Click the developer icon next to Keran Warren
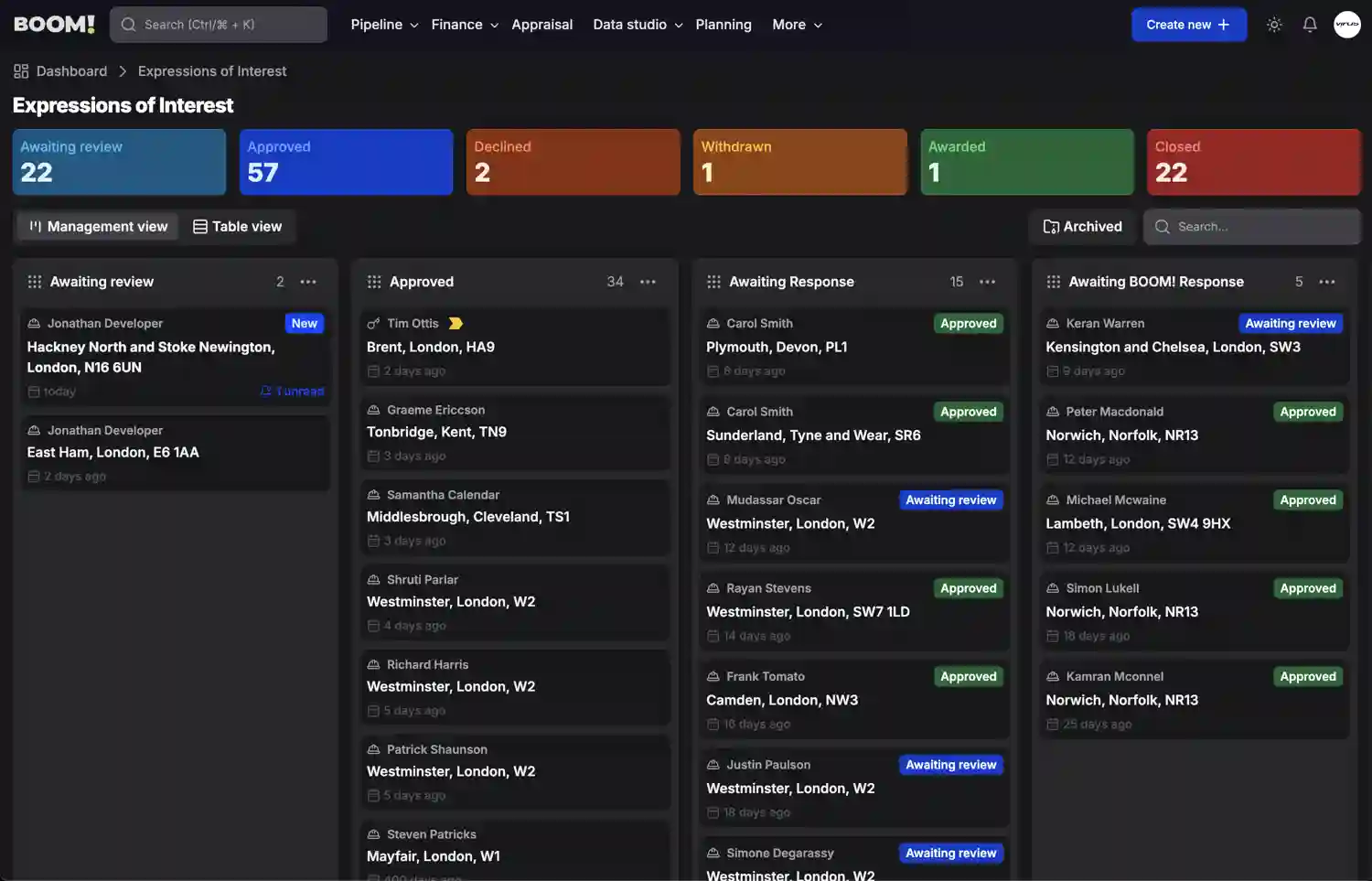Image resolution: width=1372 pixels, height=881 pixels. coord(1053,323)
